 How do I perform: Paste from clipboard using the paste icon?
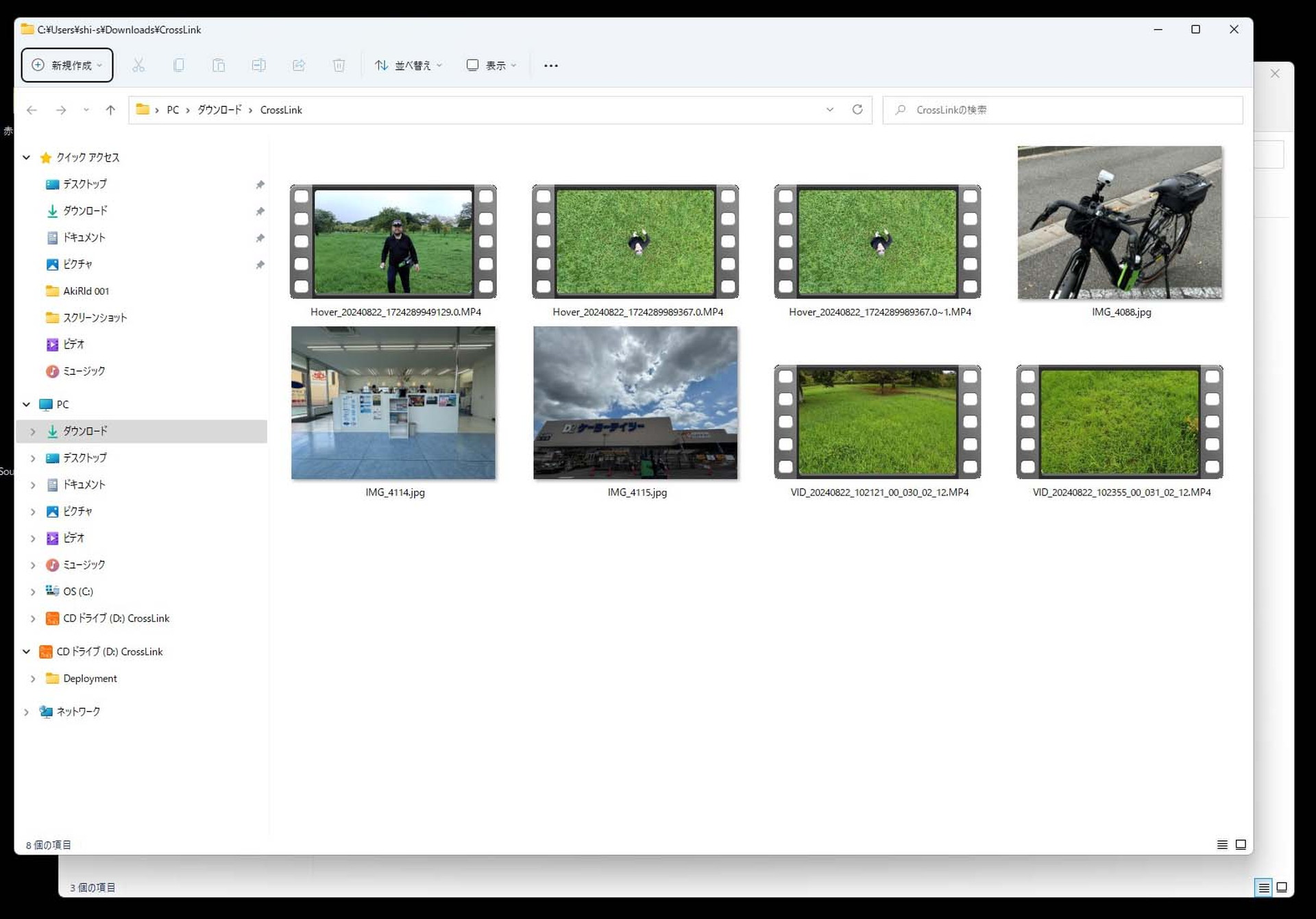pyautogui.click(x=219, y=65)
